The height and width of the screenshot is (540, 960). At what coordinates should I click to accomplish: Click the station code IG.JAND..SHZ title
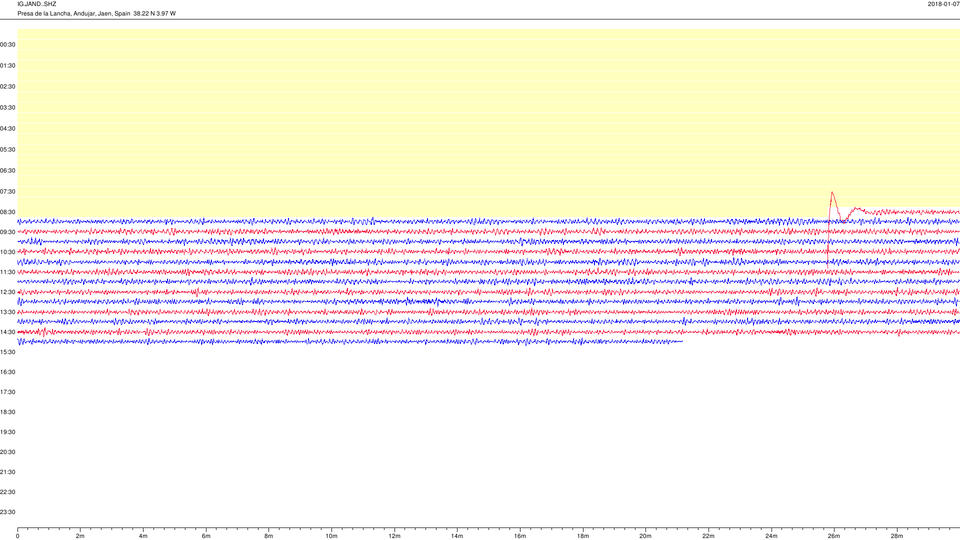pos(37,4)
